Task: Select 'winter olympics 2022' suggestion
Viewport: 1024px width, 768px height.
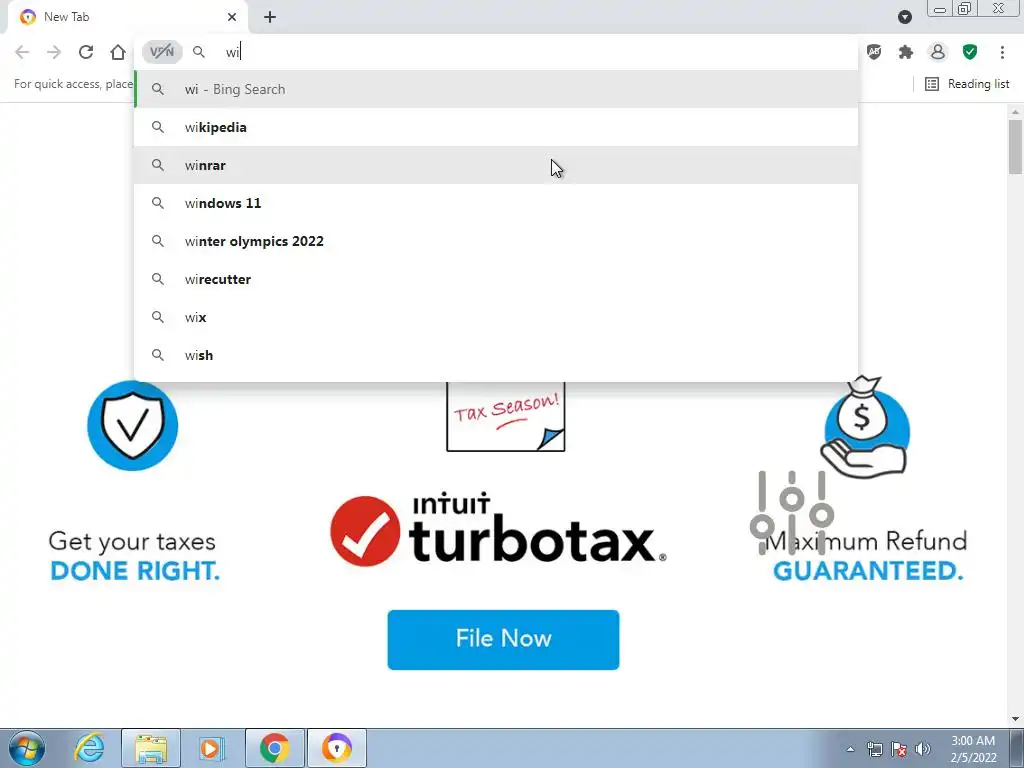Action: pos(496,241)
